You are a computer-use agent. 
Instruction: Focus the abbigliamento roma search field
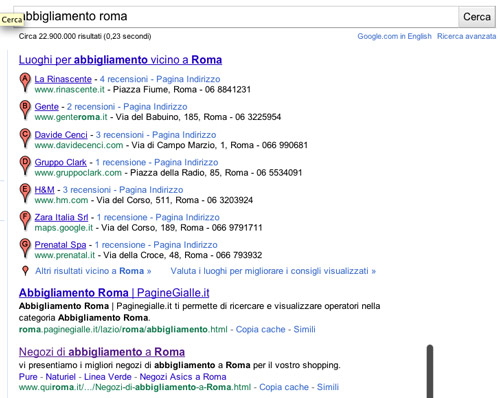pos(237,17)
